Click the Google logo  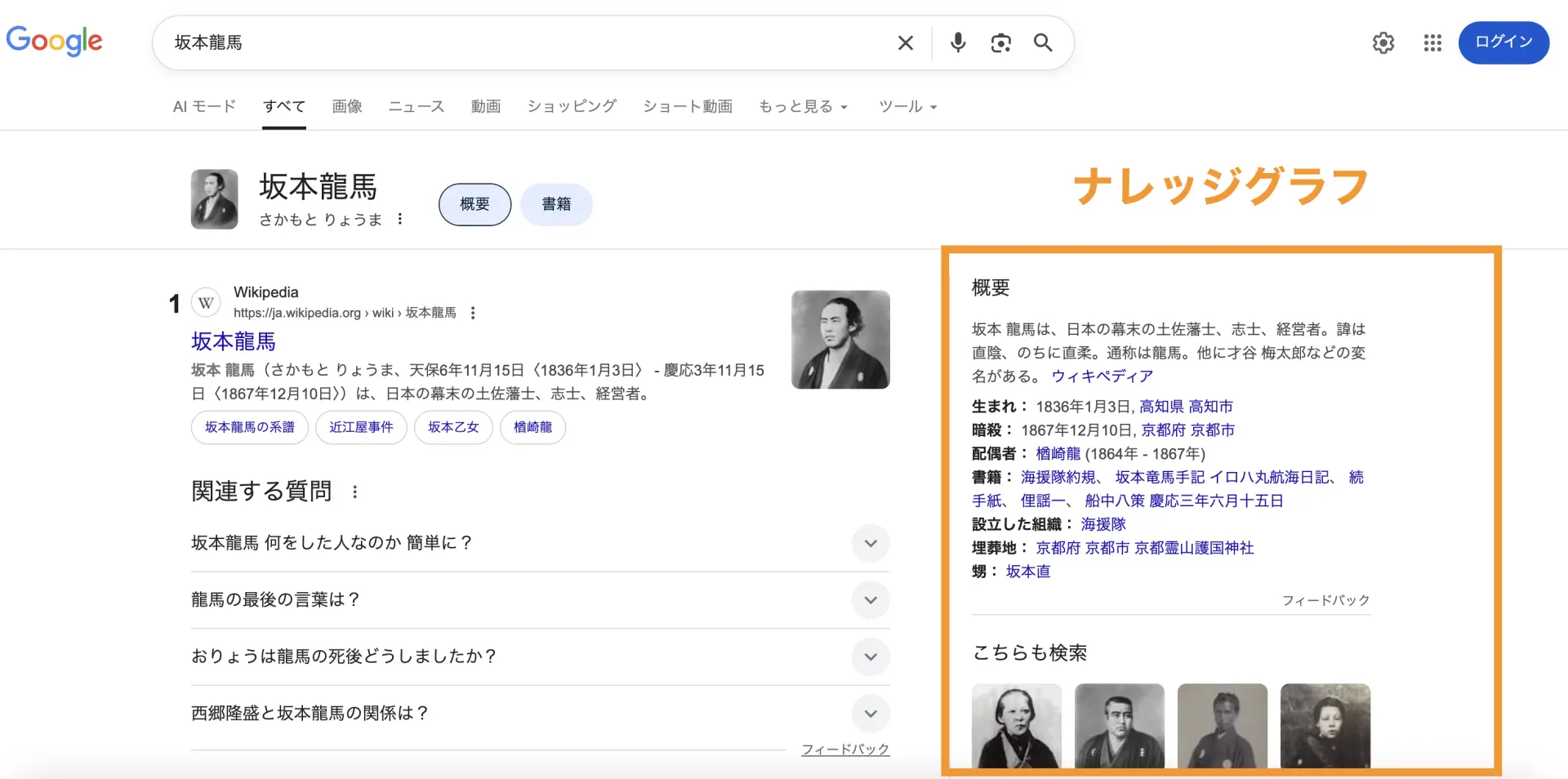point(55,41)
